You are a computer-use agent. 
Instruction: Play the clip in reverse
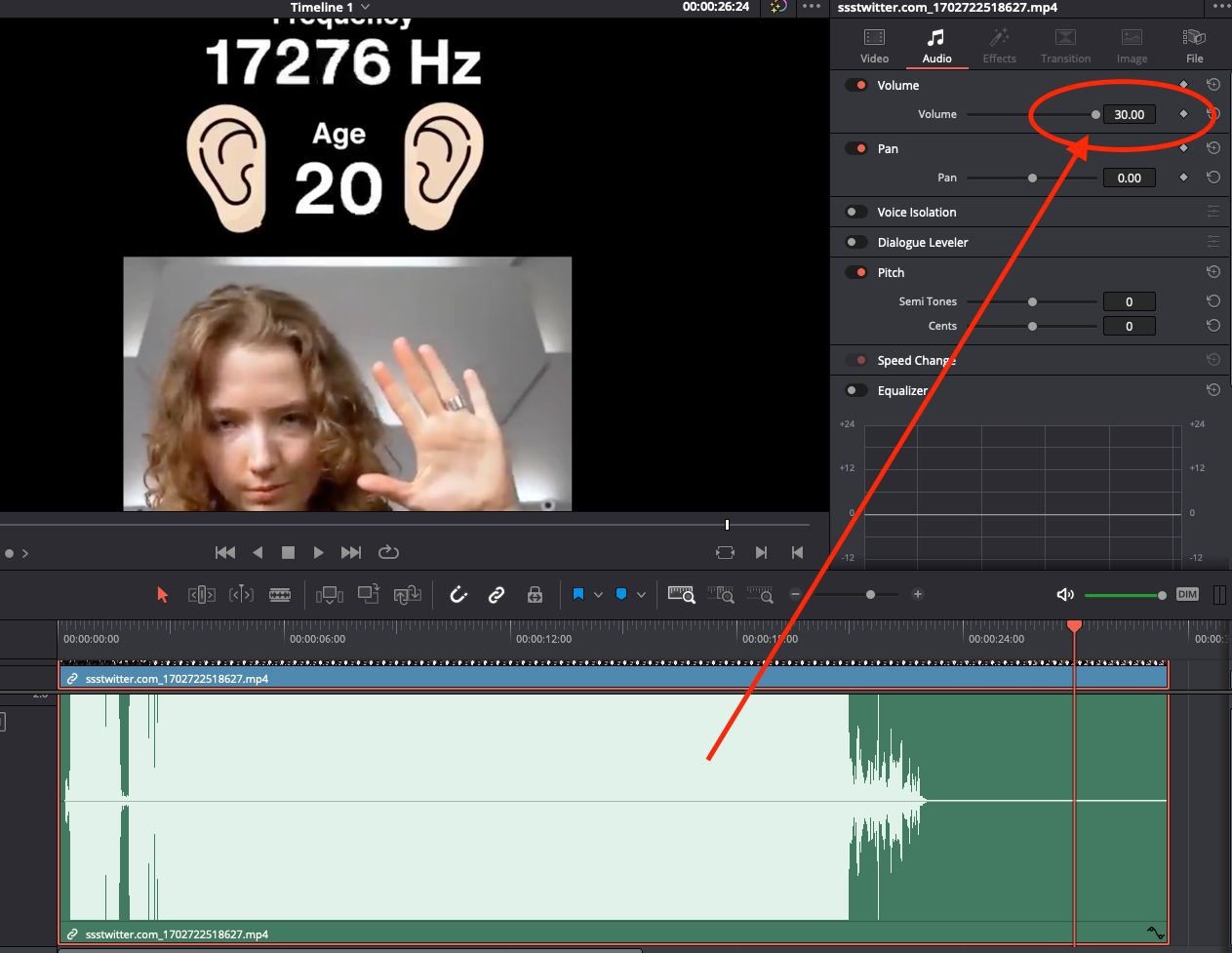(x=258, y=552)
